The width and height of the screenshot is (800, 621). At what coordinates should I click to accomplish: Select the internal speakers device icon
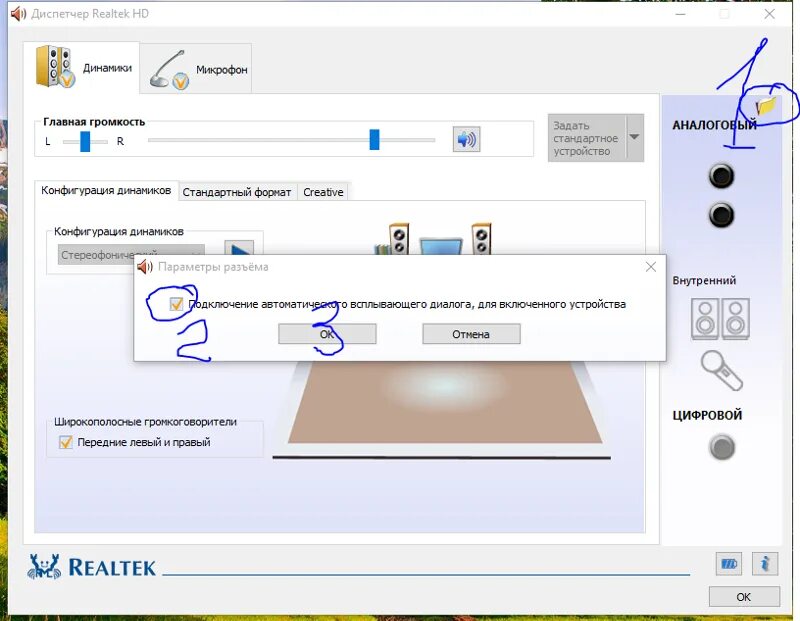720,319
